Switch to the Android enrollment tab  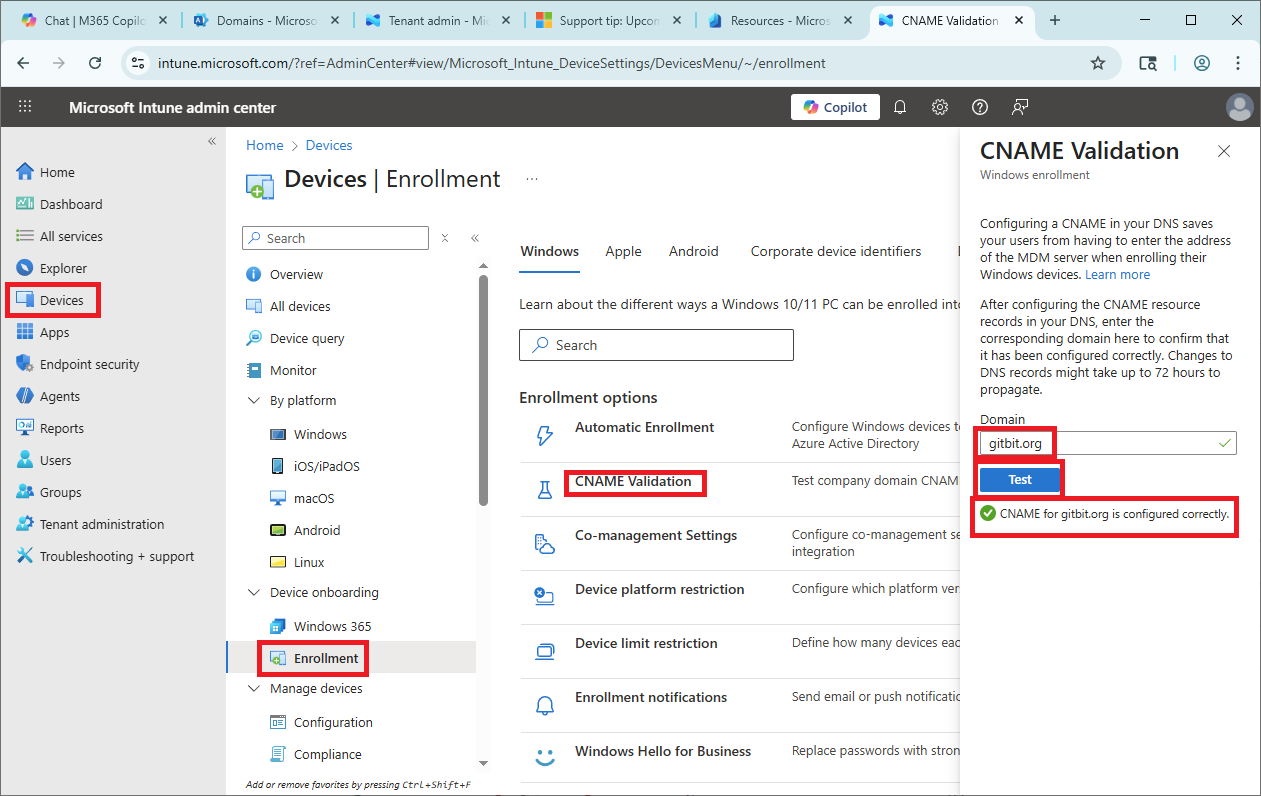(693, 251)
